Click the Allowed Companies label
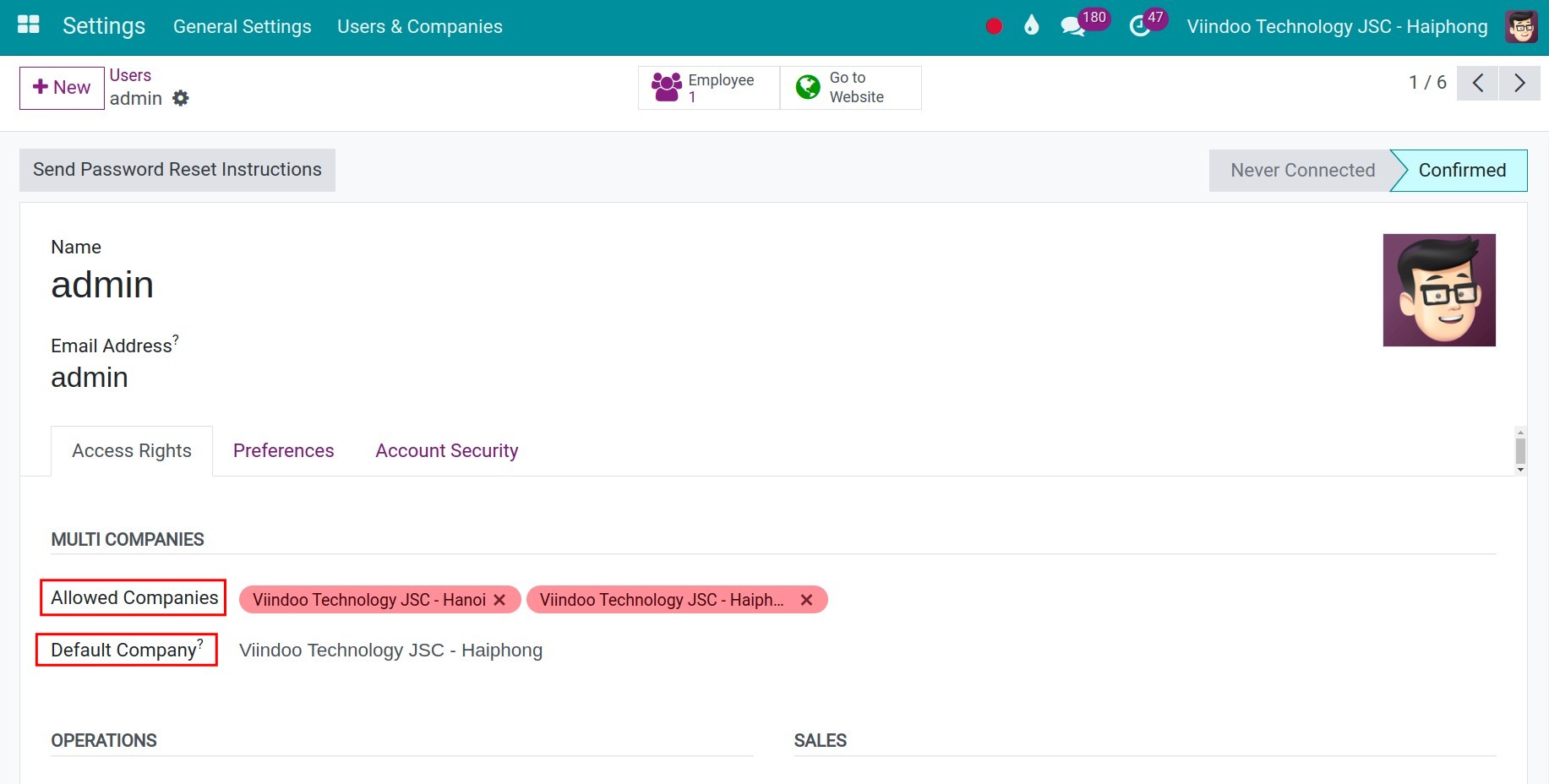Viewport: 1549px width, 784px height. tap(134, 598)
